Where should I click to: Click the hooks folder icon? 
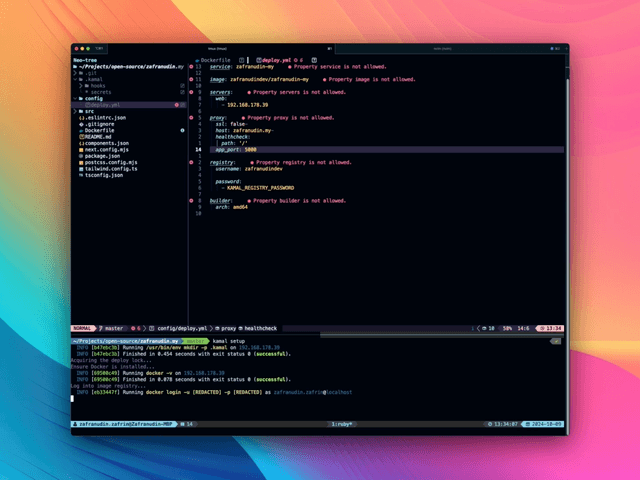[x=87, y=86]
